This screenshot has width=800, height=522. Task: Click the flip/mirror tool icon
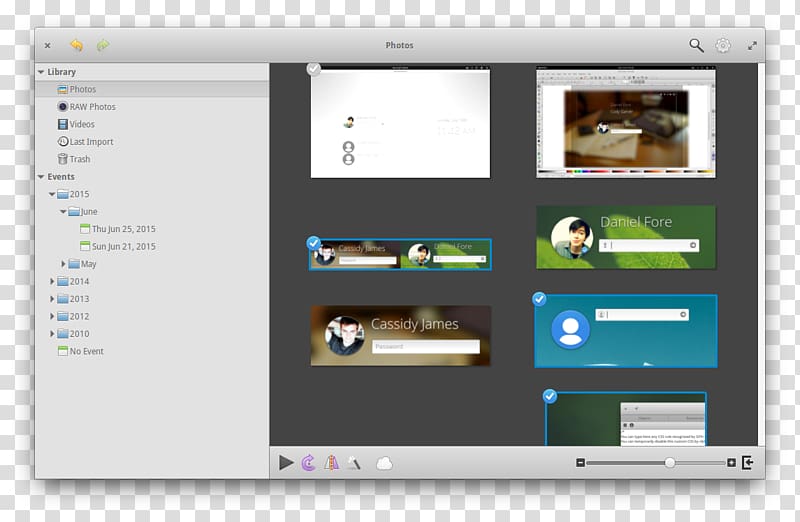tap(332, 463)
